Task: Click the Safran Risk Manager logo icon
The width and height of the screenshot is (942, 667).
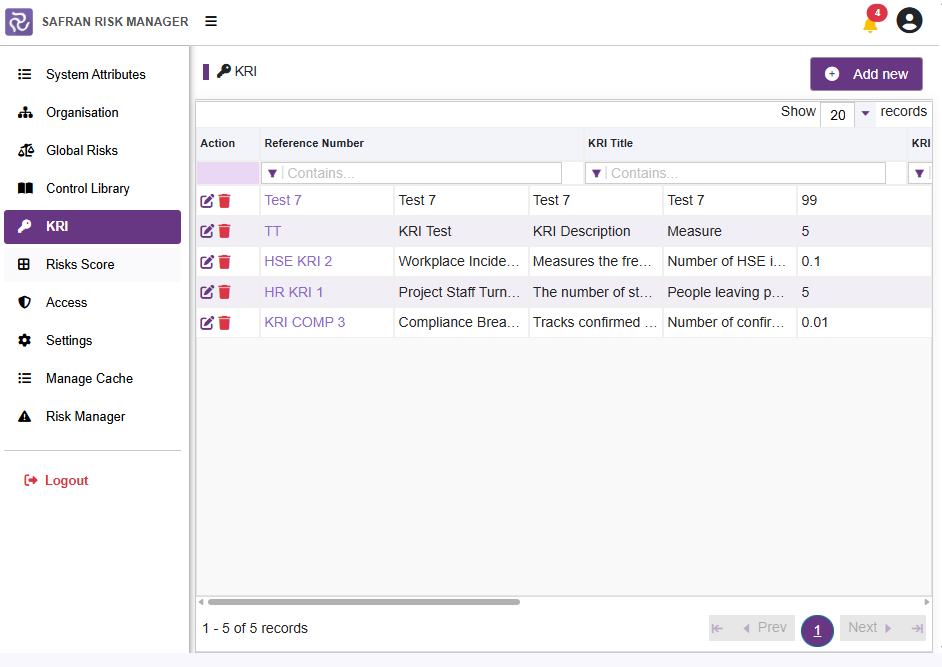Action: (x=19, y=22)
